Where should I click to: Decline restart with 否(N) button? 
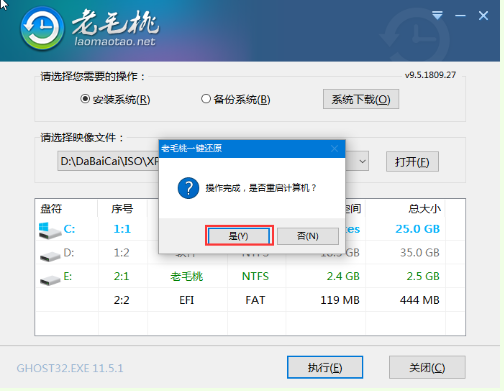click(308, 236)
